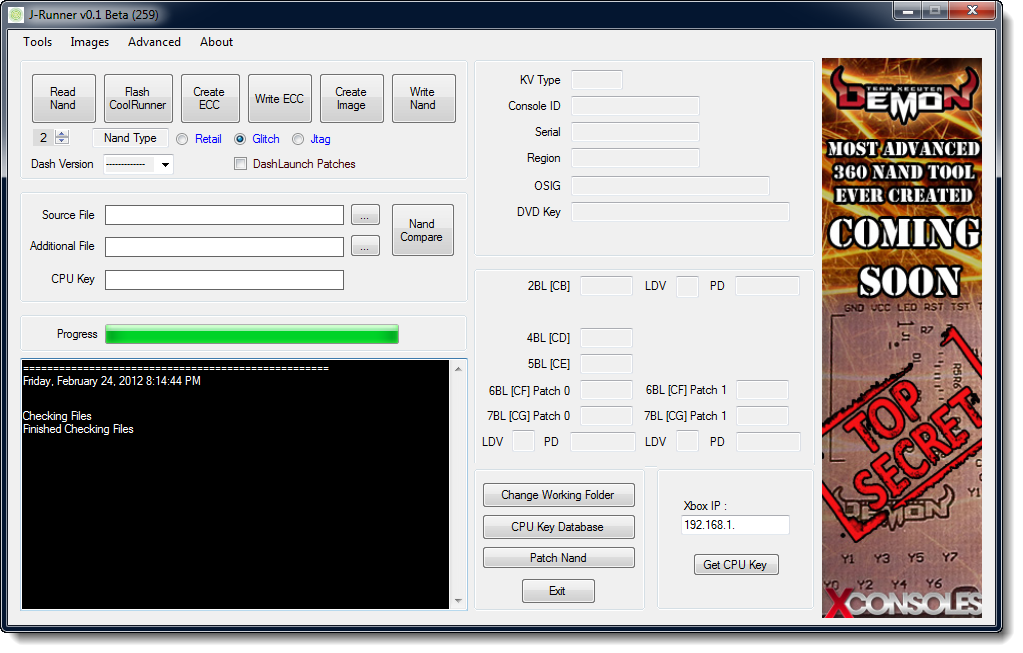
Task: Open the Tools menu
Action: 38,42
